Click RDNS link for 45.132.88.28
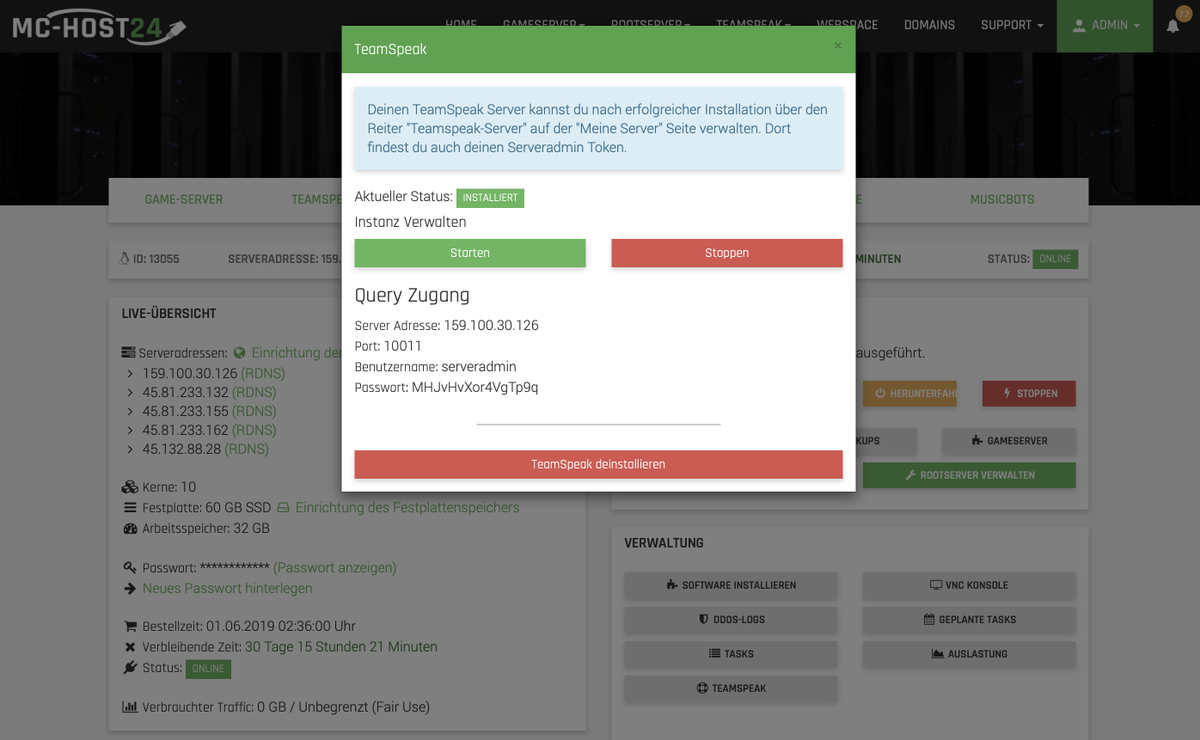 coord(246,449)
